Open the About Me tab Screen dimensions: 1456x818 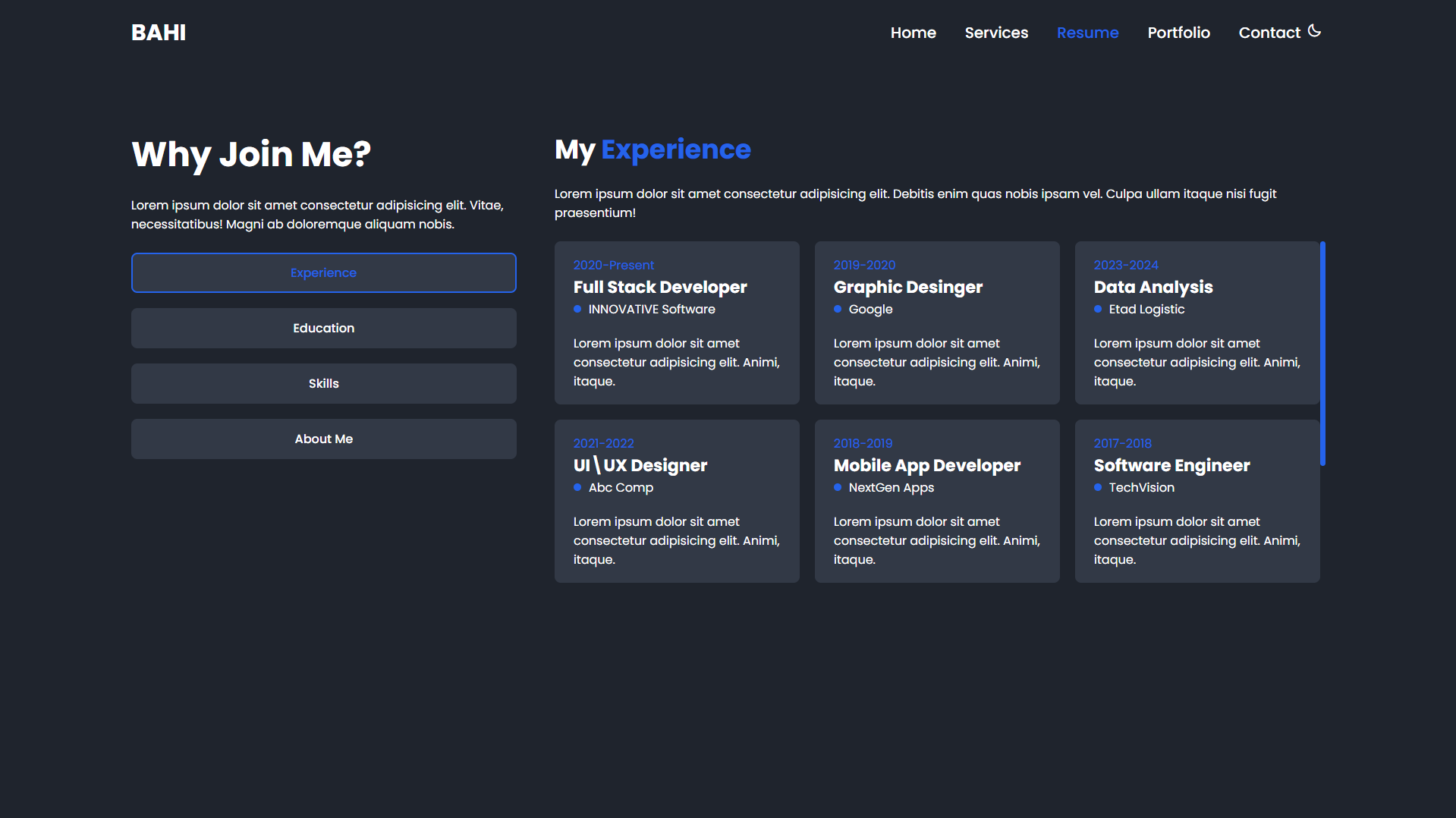click(x=323, y=439)
